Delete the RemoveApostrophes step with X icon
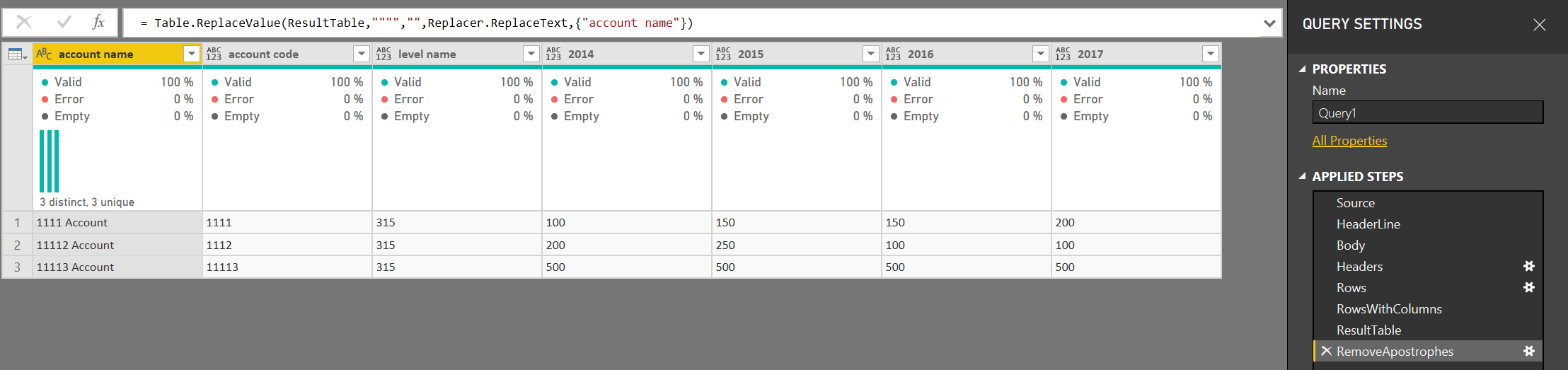Image resolution: width=1568 pixels, height=370 pixels. click(1326, 351)
